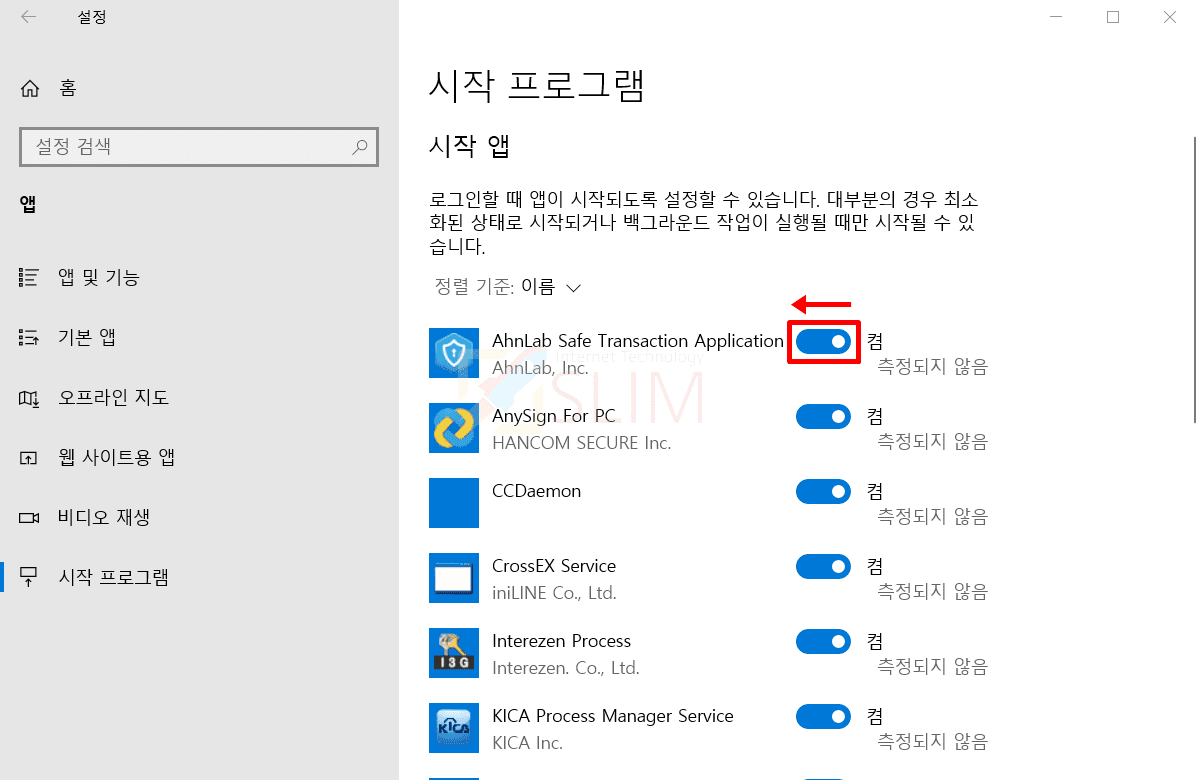Click the vertical scrollbar on right
Image resolution: width=1196 pixels, height=780 pixels.
click(1193, 279)
